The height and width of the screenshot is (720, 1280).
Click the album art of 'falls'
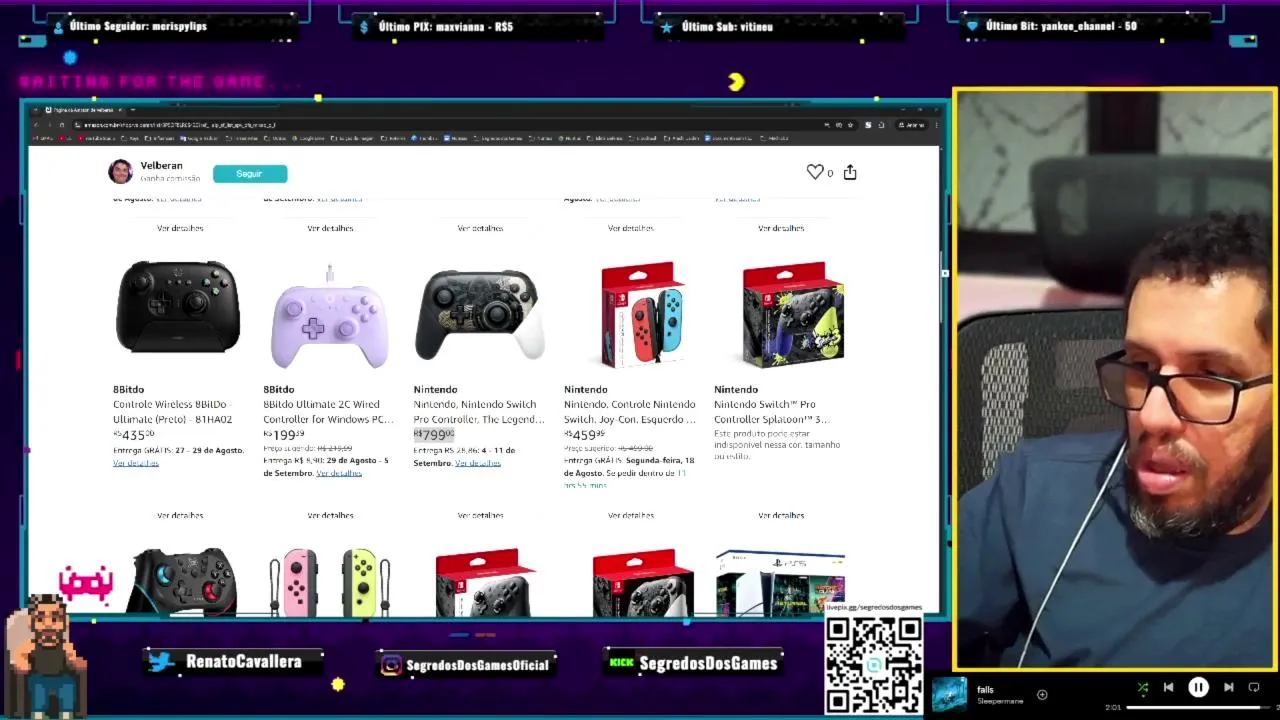click(950, 694)
